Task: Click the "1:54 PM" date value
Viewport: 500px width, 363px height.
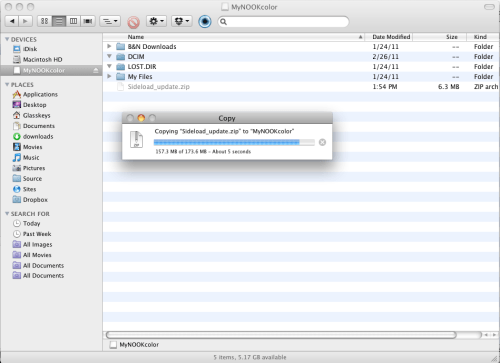Action: coord(385,87)
